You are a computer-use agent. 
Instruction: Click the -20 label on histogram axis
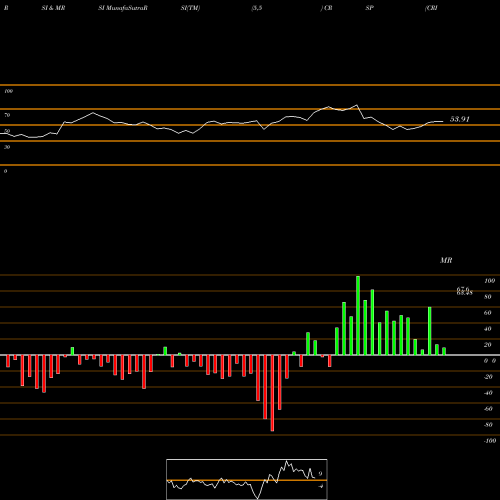coord(488,377)
